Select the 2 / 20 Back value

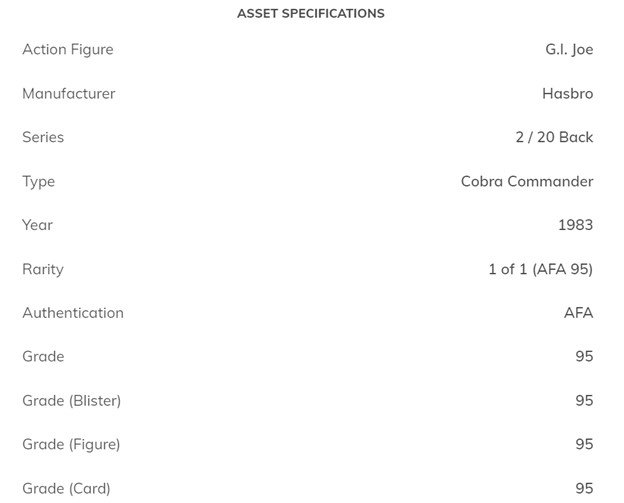click(x=554, y=138)
